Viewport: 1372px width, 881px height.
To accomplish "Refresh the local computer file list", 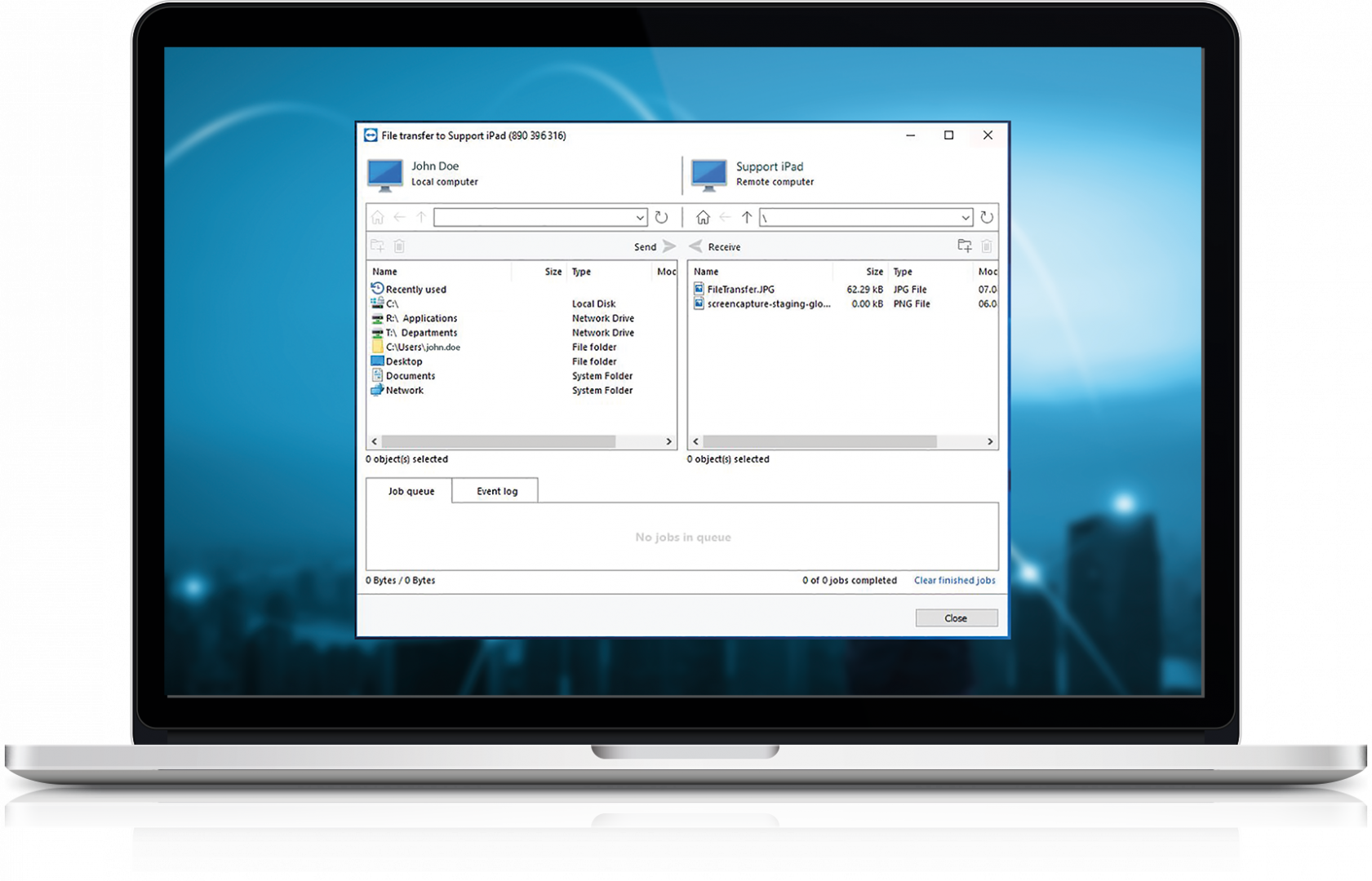I will click(662, 217).
